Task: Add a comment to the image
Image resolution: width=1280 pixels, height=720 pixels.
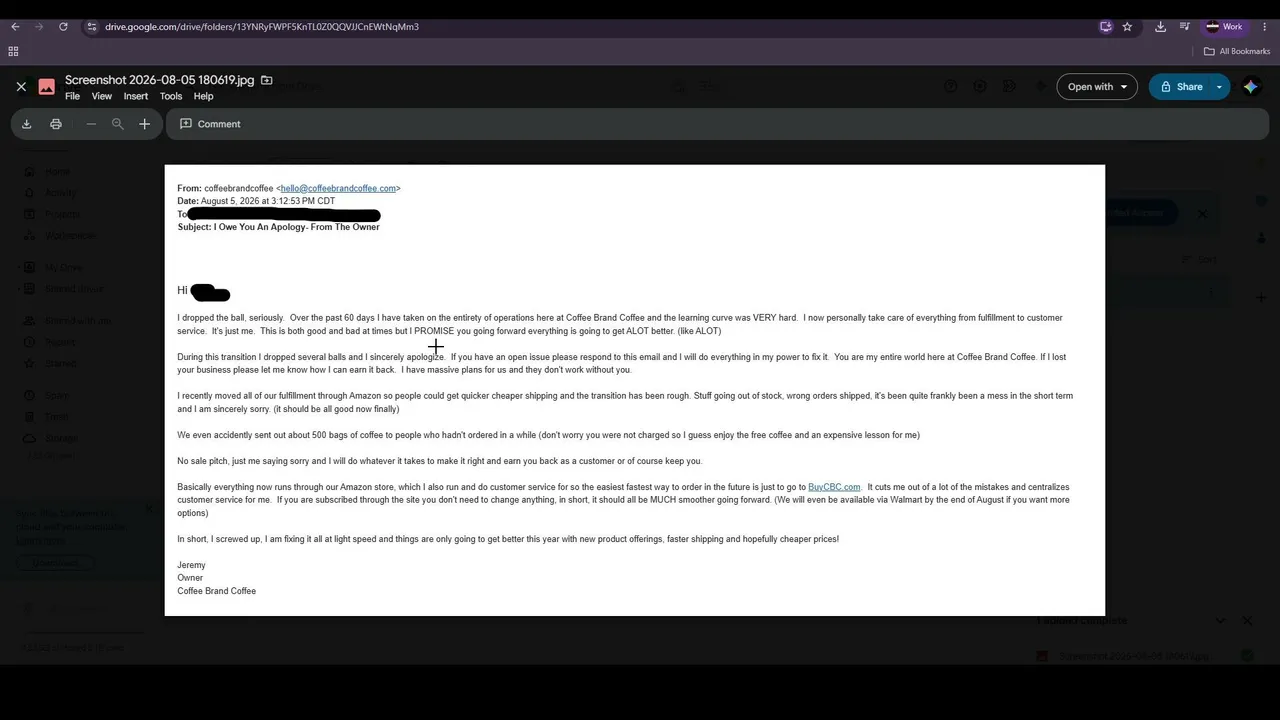Action: tap(210, 124)
